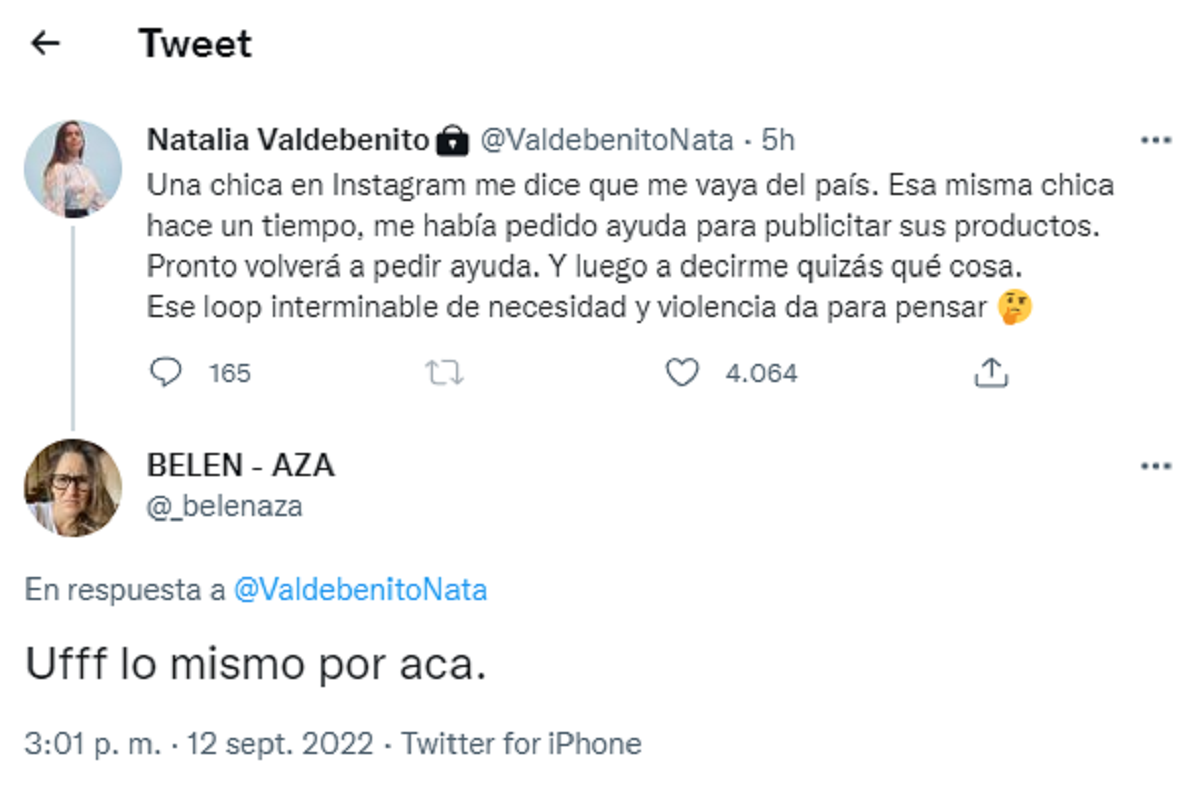Viewport: 1200px width, 795px height.
Task: Click the back arrow icon
Action: click(46, 43)
